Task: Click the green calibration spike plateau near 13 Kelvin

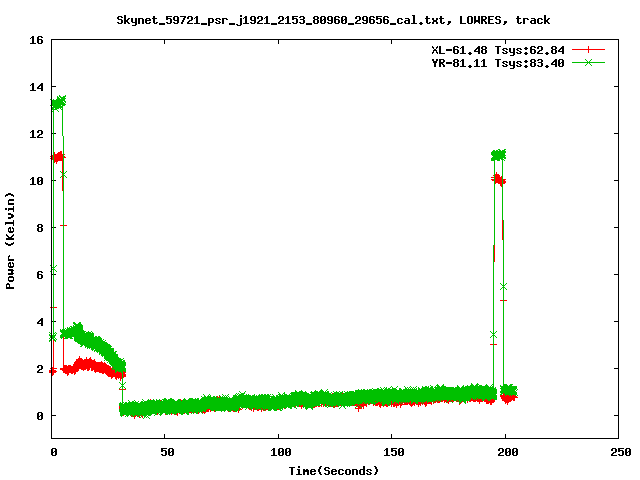Action: (x=58, y=103)
